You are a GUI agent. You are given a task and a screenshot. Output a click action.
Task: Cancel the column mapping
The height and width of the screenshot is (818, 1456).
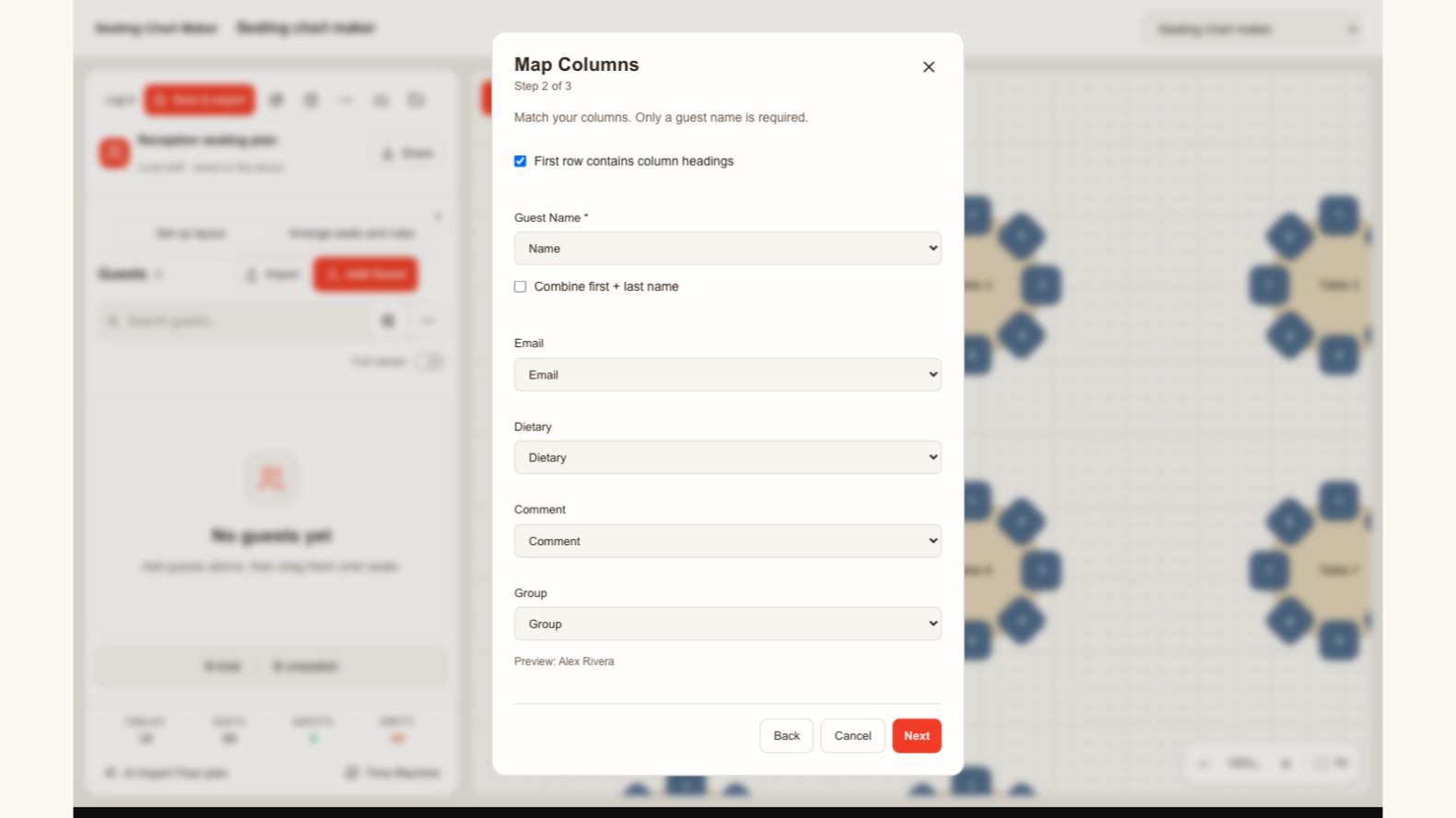coord(852,736)
